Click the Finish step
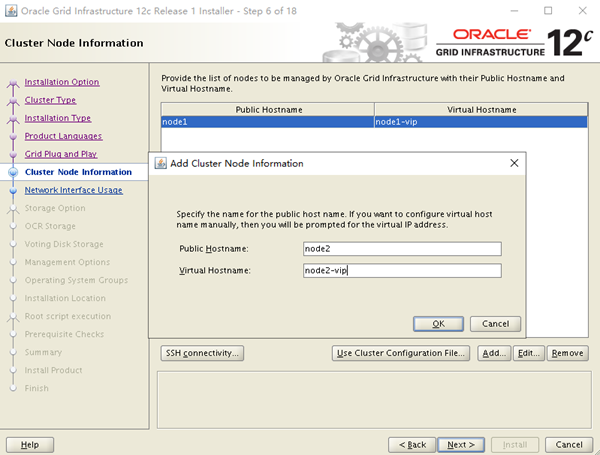The width and height of the screenshot is (600, 455). coord(37,388)
